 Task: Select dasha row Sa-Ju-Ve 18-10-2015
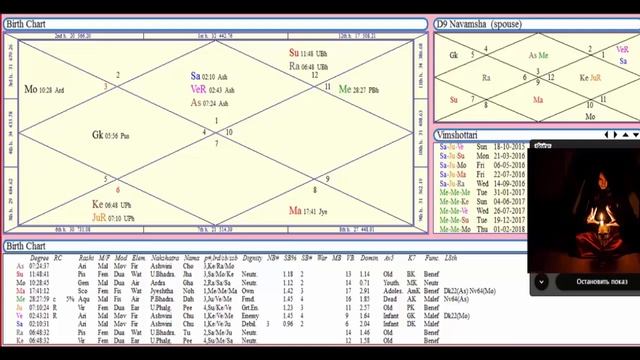(482, 147)
